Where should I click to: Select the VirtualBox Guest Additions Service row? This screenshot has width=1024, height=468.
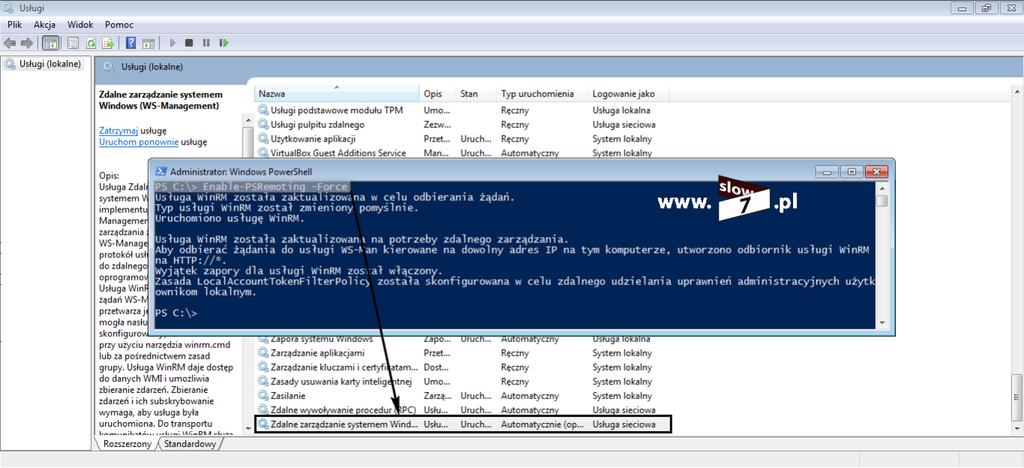pyautogui.click(x=463, y=153)
